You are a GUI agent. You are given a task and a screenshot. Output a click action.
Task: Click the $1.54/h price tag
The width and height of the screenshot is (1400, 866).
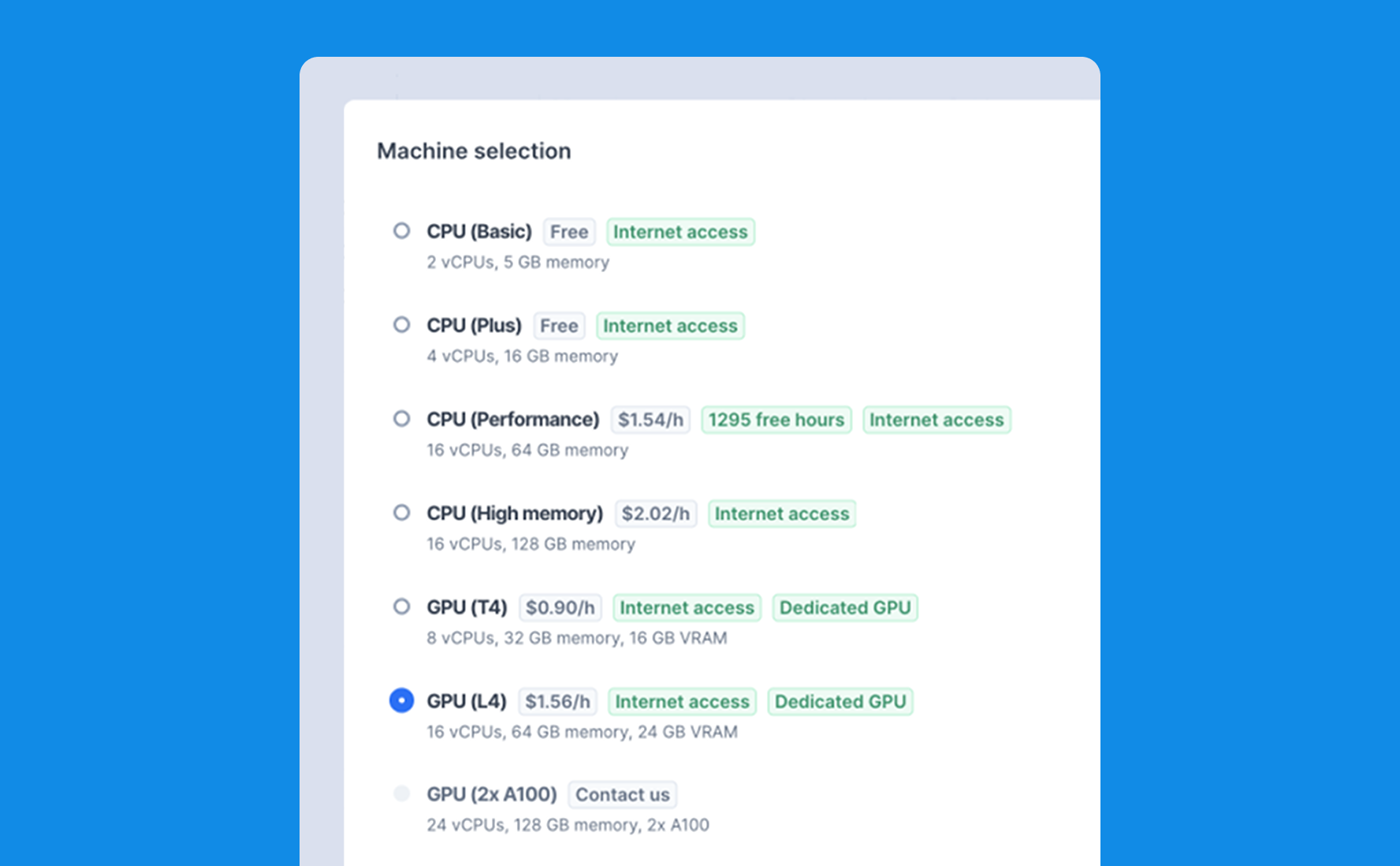click(x=651, y=420)
